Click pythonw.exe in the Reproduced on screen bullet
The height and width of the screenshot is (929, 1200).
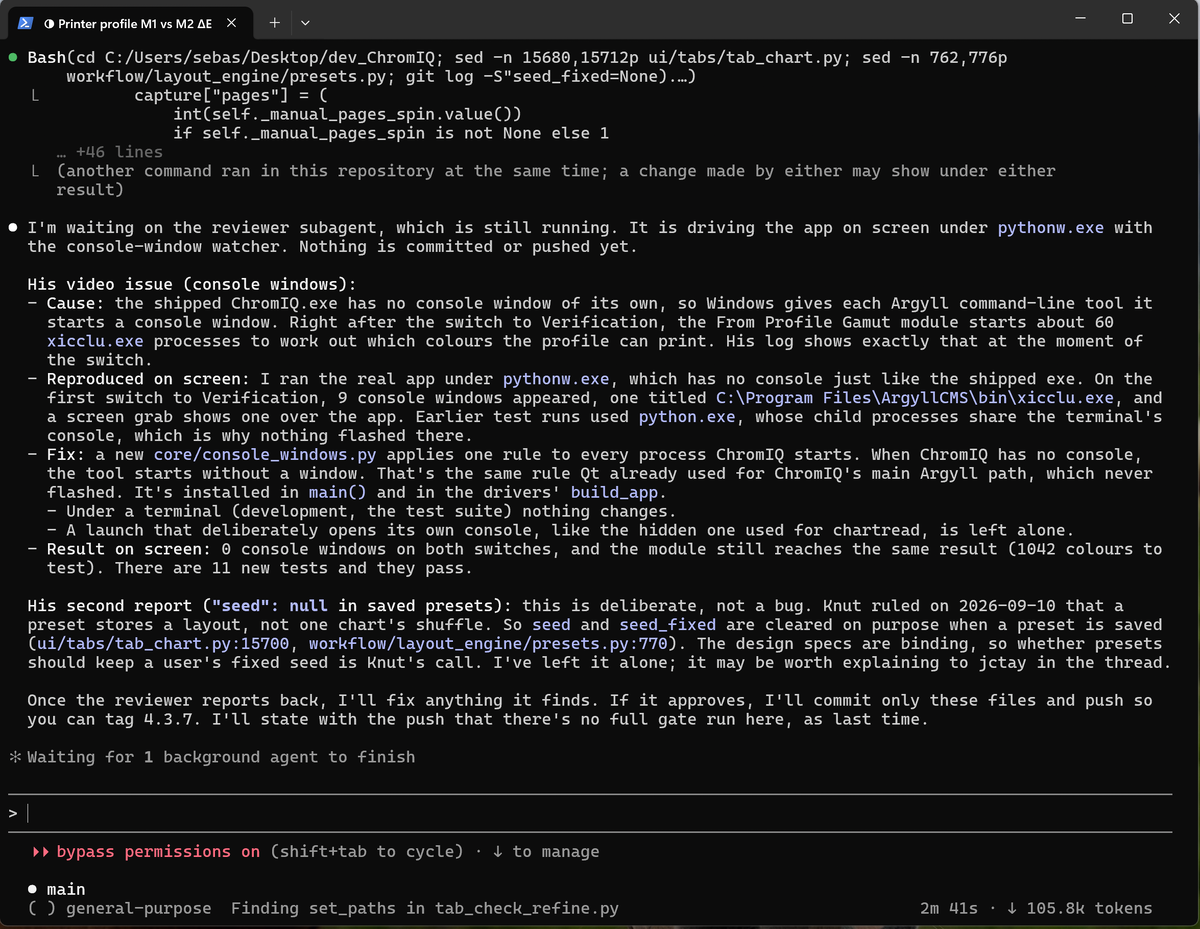pyautogui.click(x=555, y=378)
